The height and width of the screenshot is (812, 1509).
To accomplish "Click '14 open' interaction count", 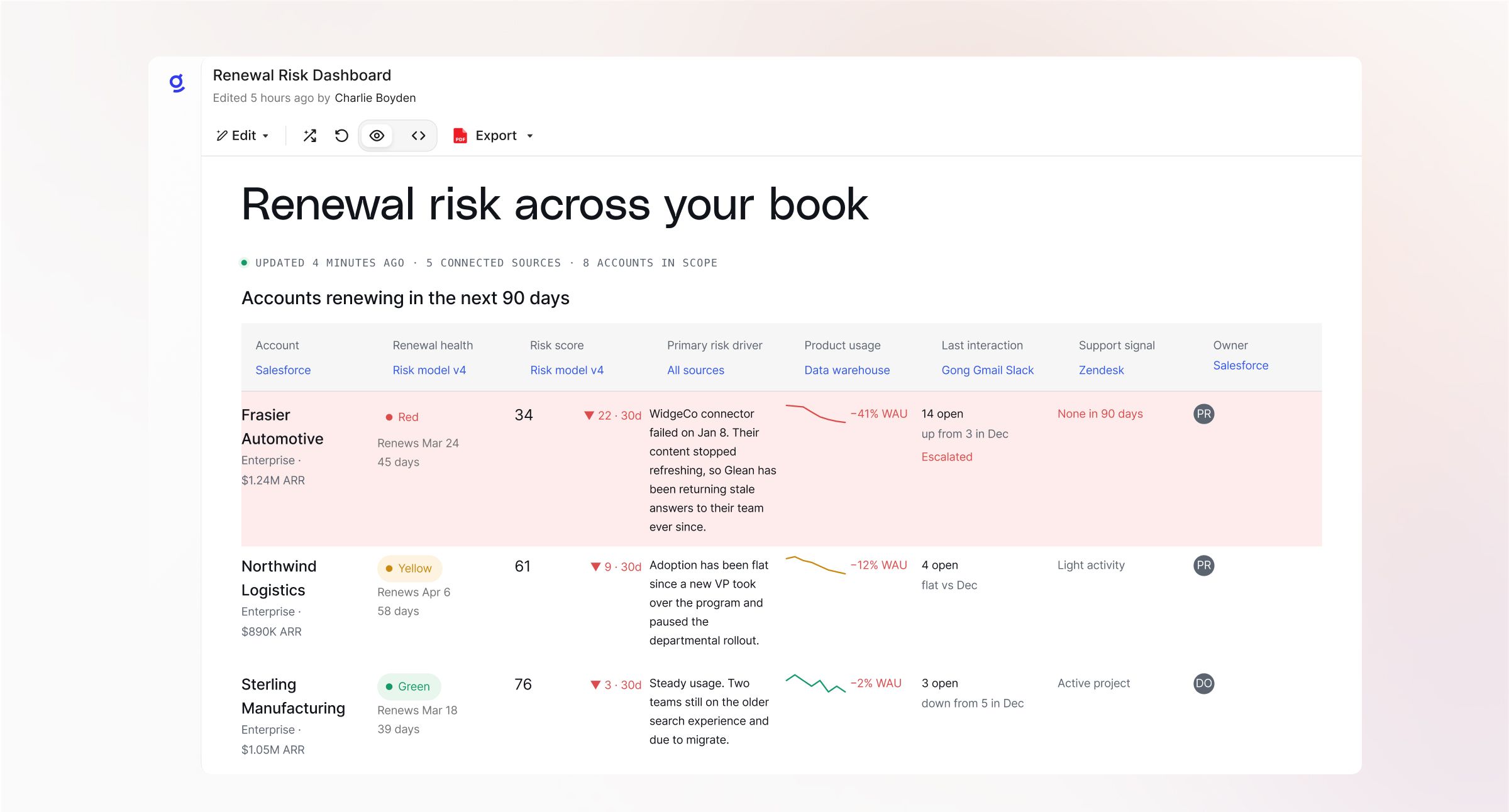I will coord(942,414).
